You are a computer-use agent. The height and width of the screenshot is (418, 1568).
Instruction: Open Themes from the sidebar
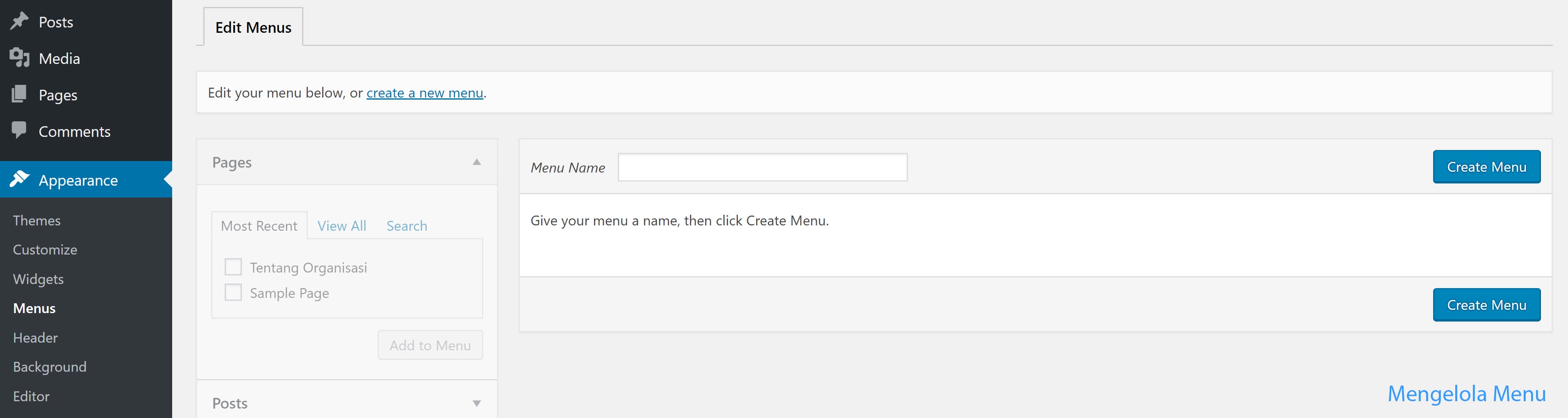point(36,220)
